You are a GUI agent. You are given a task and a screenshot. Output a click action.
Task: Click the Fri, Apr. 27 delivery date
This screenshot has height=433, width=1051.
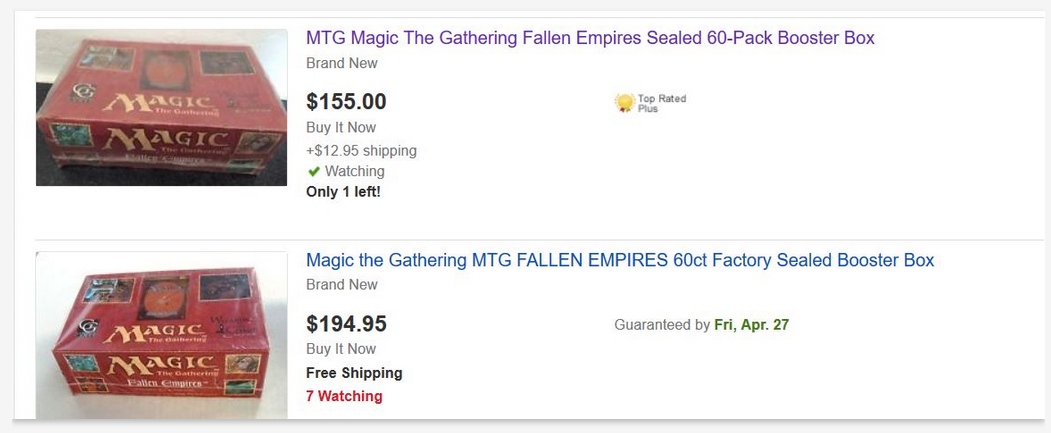click(751, 325)
